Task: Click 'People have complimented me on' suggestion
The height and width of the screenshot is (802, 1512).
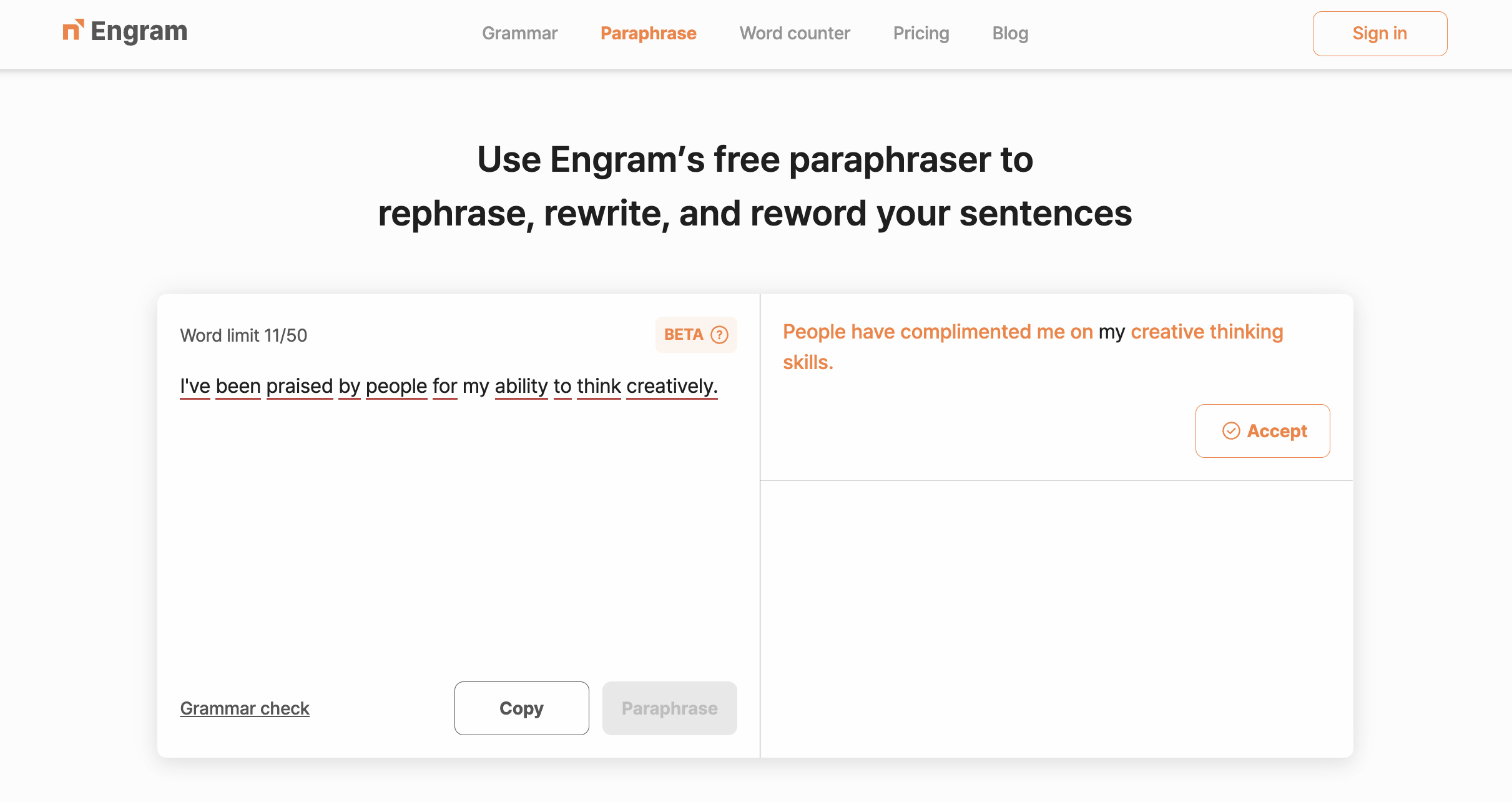Action: click(x=938, y=332)
